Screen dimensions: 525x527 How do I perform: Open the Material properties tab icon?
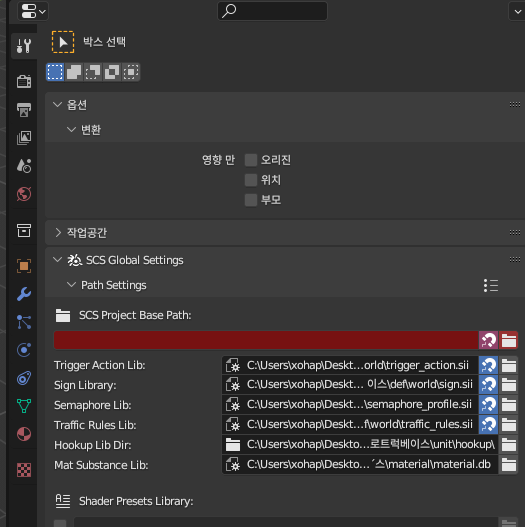coord(24,434)
